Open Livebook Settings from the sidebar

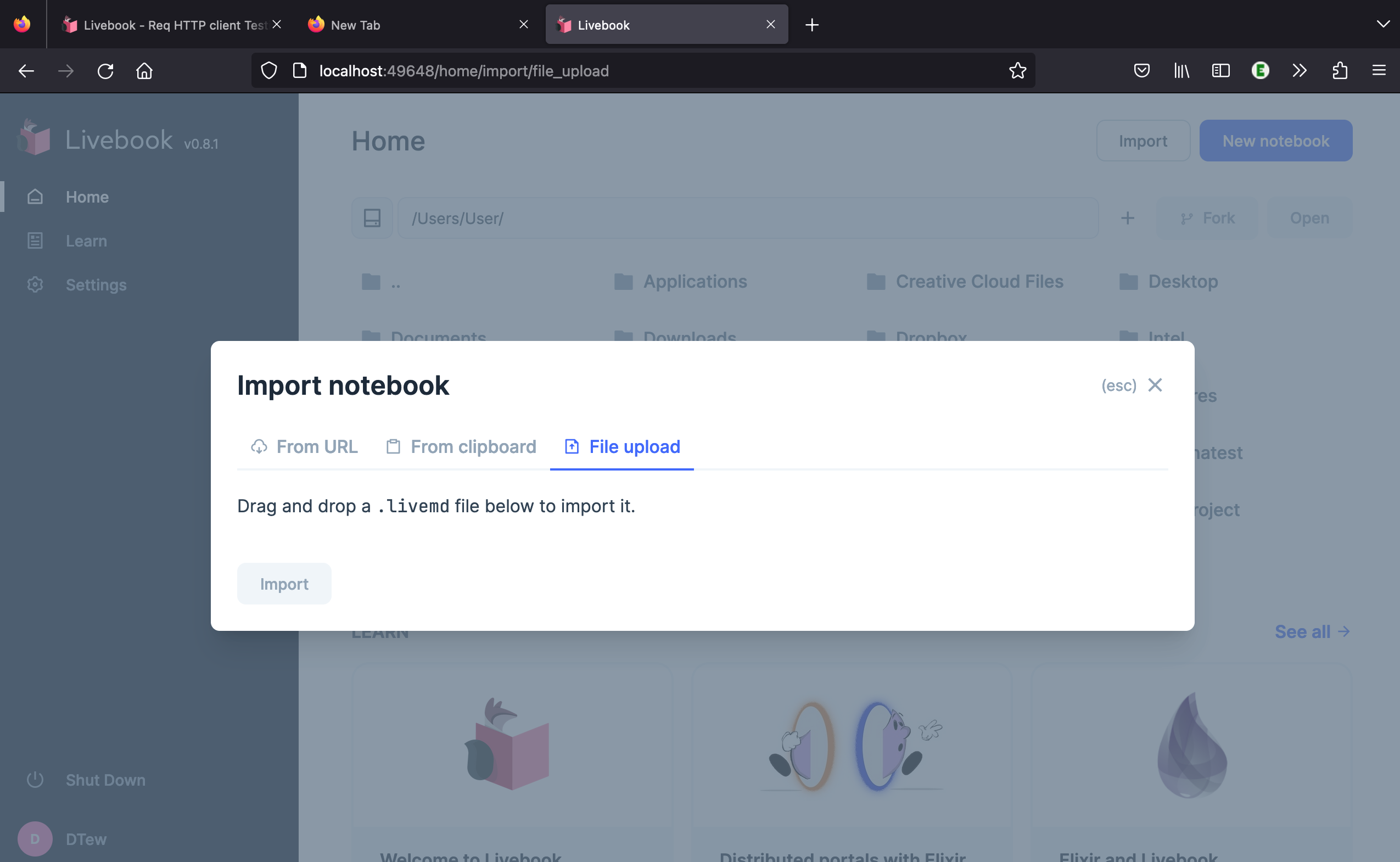click(x=96, y=284)
